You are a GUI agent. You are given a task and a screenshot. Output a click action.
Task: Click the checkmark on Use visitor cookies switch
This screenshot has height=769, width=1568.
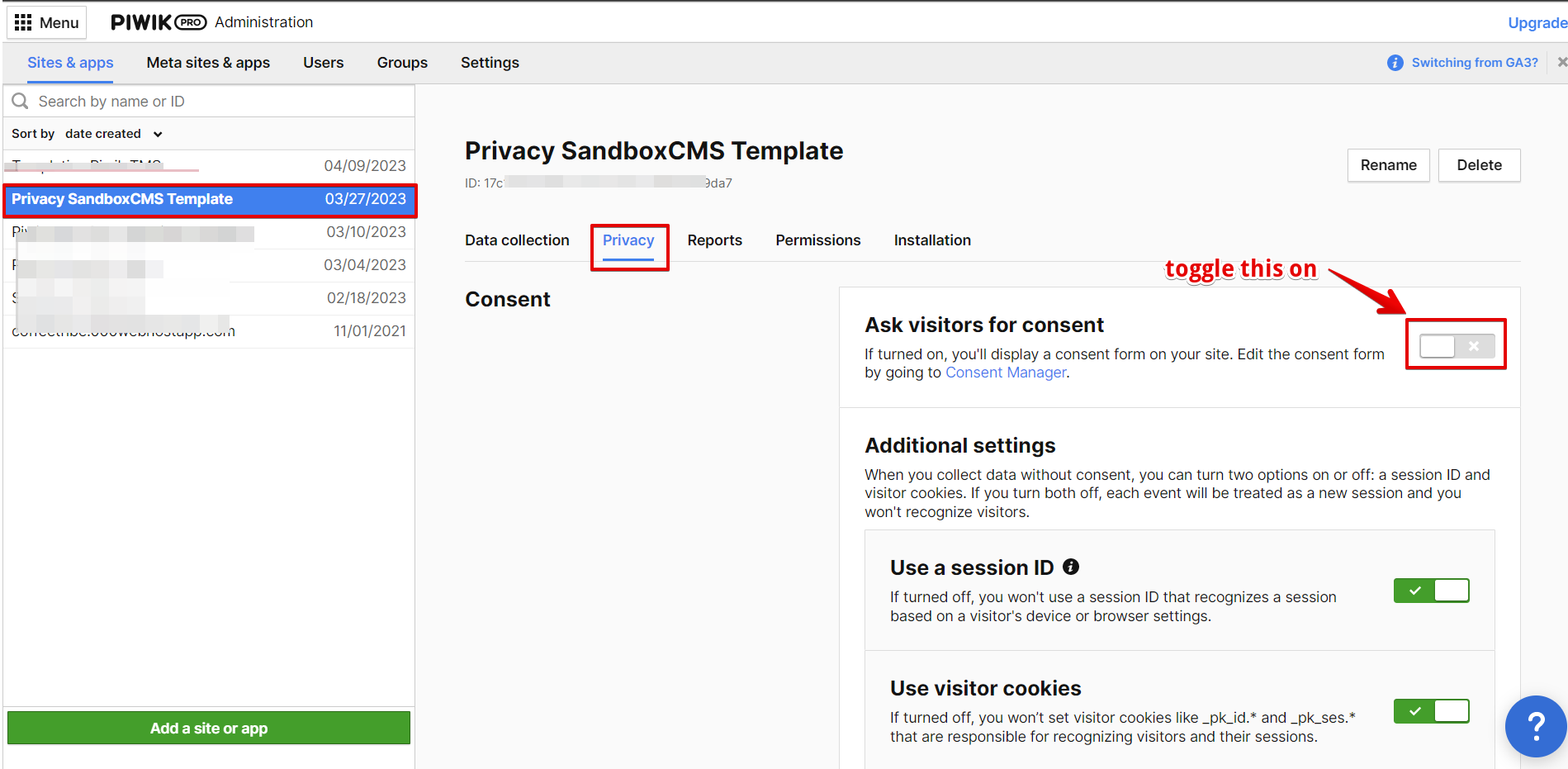point(1416,710)
